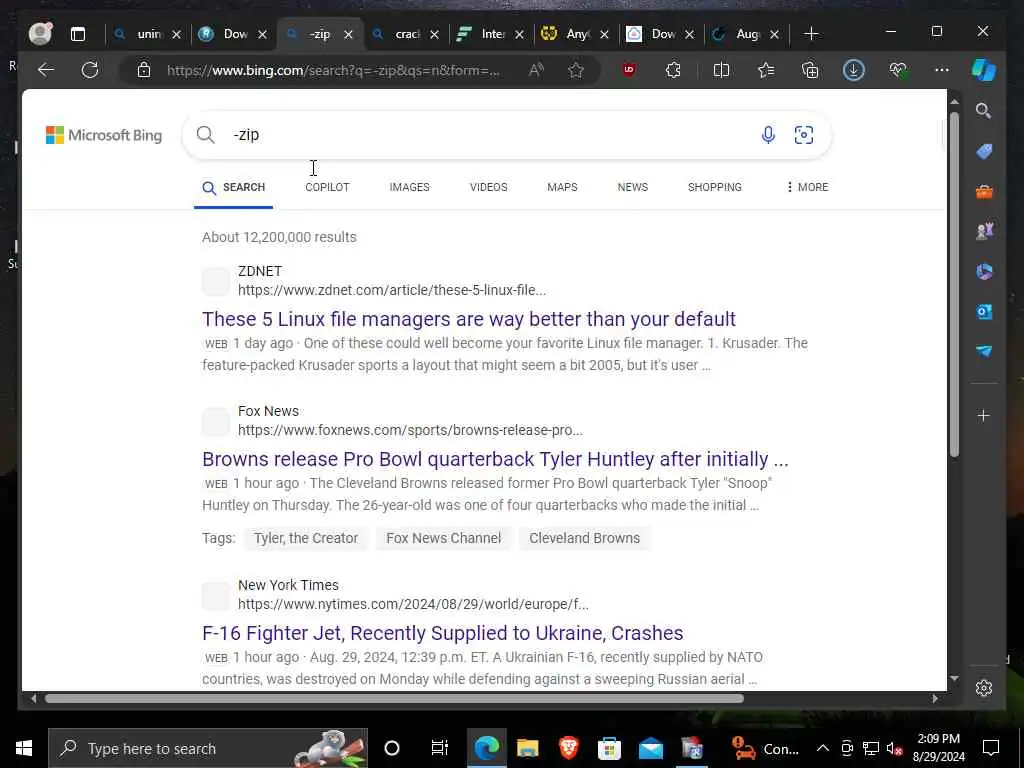
Task: Go back using the back arrow
Action: pos(46,70)
